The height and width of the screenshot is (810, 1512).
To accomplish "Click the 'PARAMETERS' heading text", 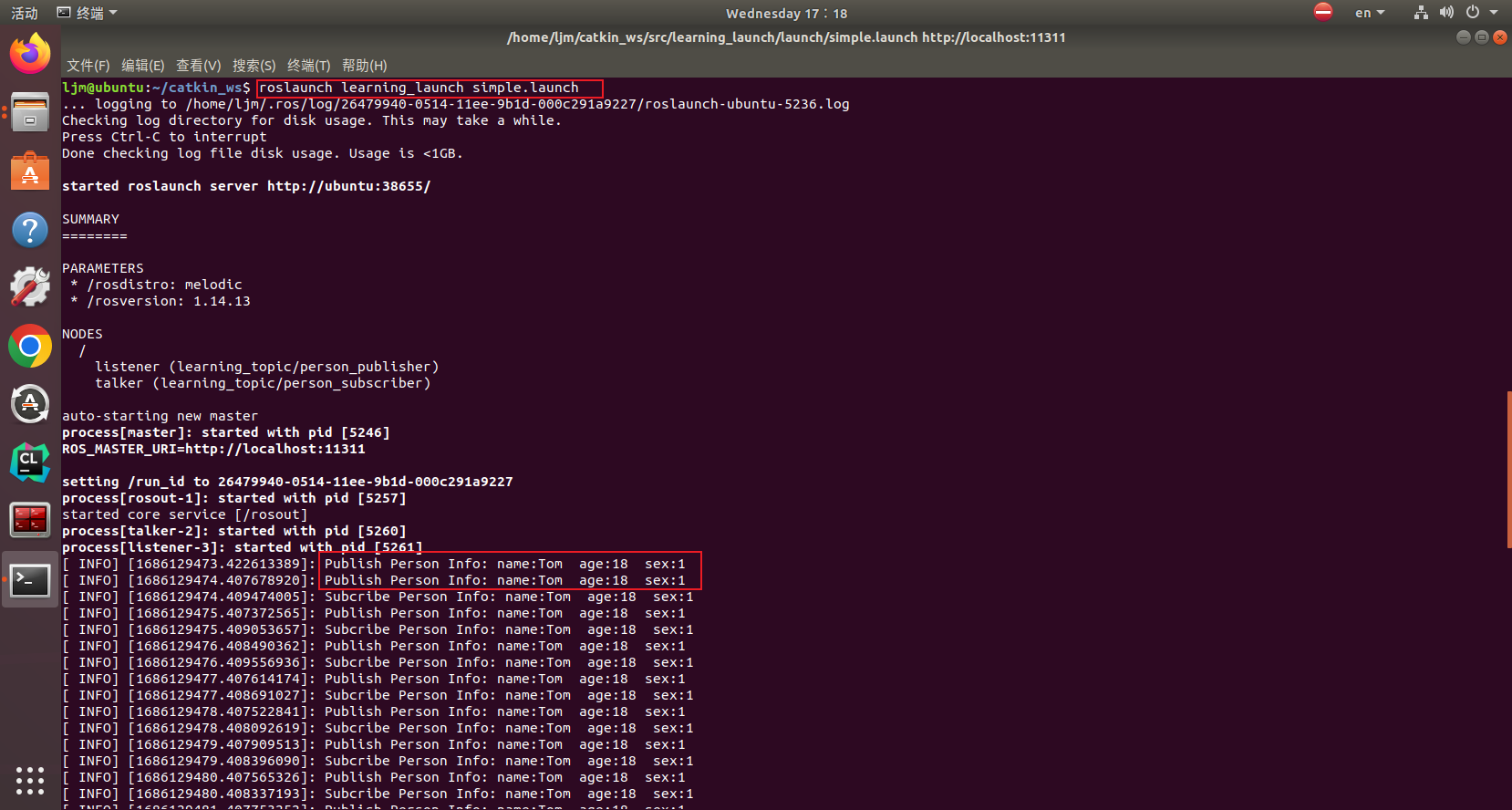I will [x=103, y=268].
